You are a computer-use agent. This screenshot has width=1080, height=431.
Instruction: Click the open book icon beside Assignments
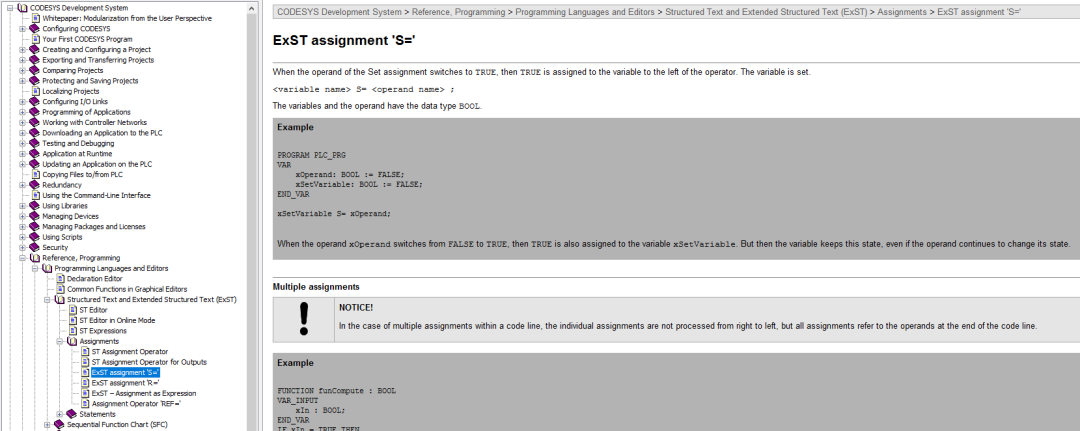point(72,341)
